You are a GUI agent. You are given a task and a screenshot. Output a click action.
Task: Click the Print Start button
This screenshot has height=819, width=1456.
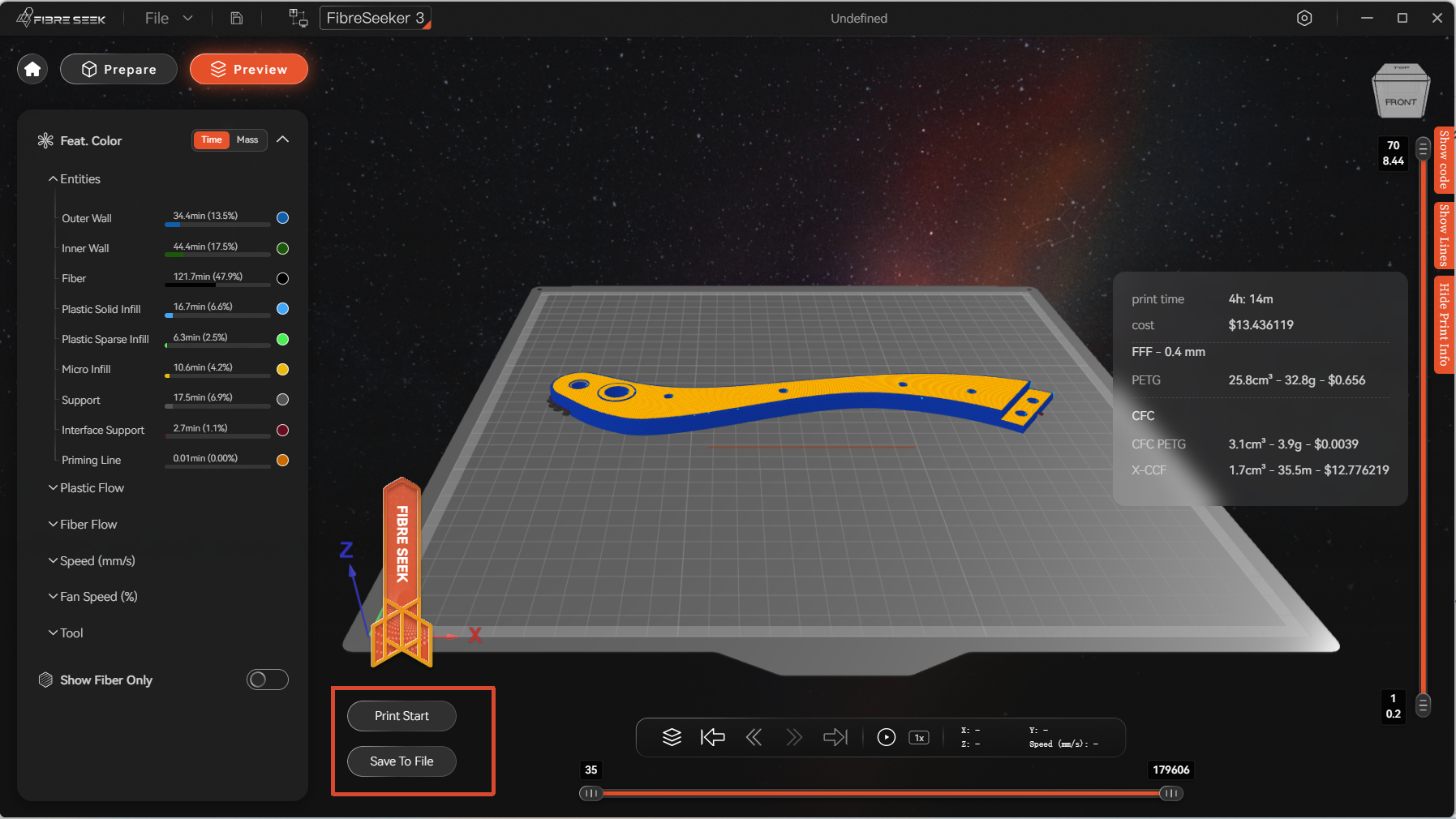point(402,716)
